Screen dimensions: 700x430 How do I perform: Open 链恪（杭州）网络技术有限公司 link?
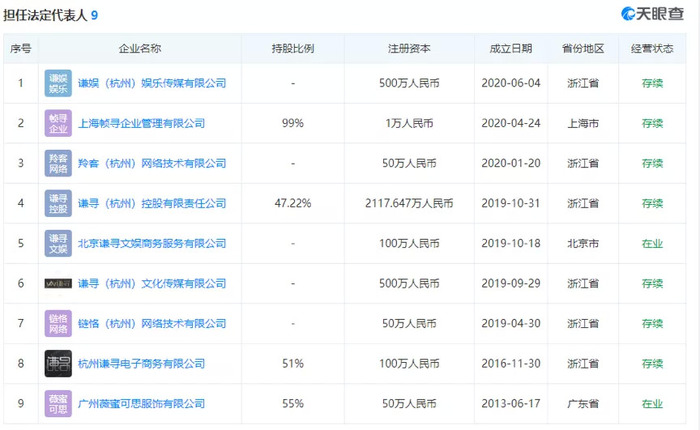[152, 324]
